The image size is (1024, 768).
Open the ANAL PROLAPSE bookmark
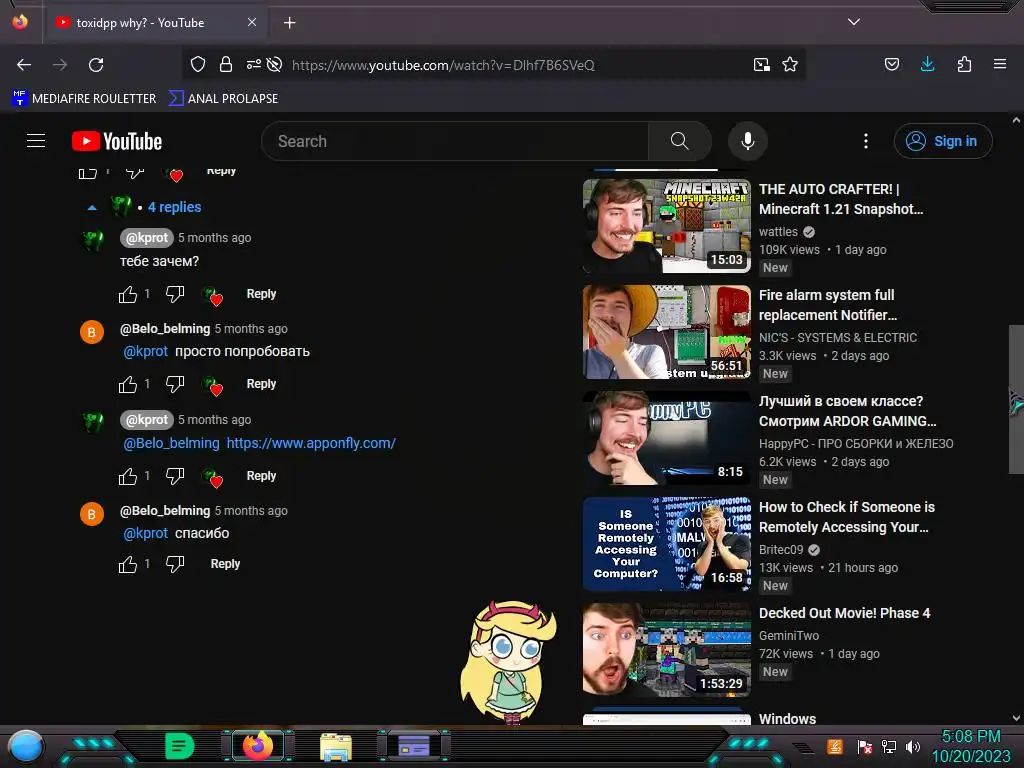[223, 99]
